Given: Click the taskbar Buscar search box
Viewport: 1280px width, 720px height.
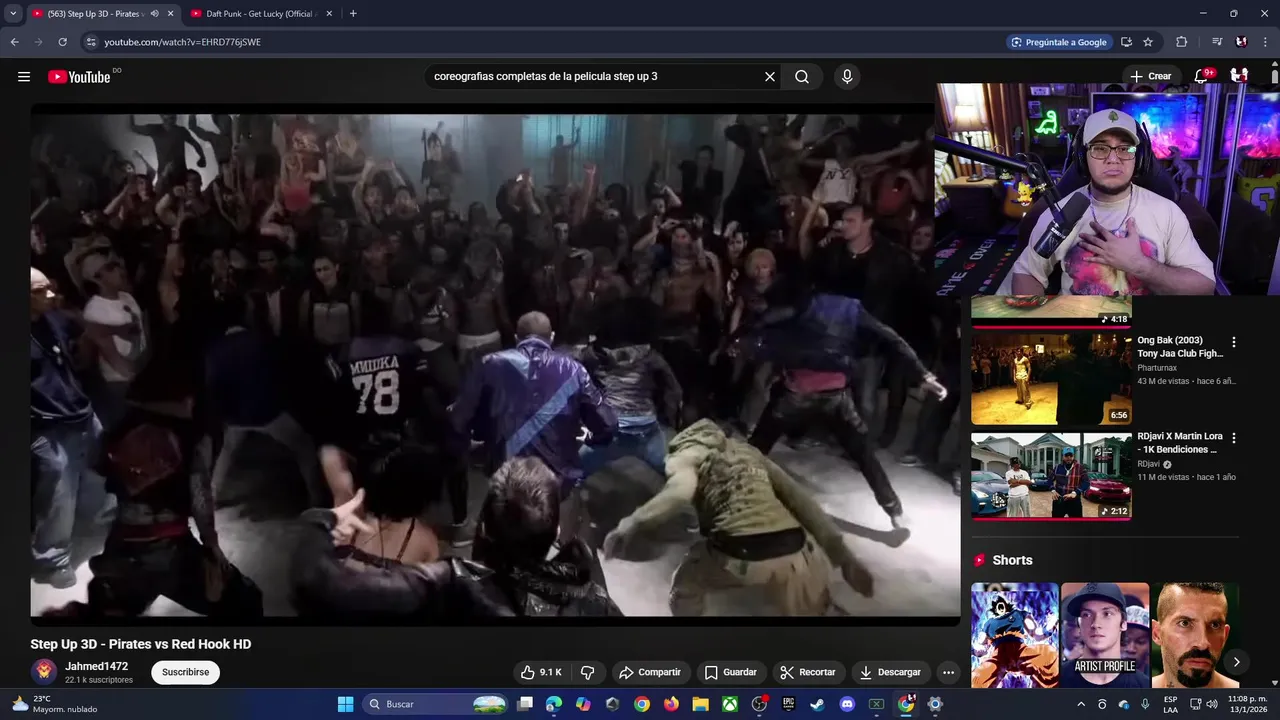Looking at the screenshot, I should coord(437,704).
